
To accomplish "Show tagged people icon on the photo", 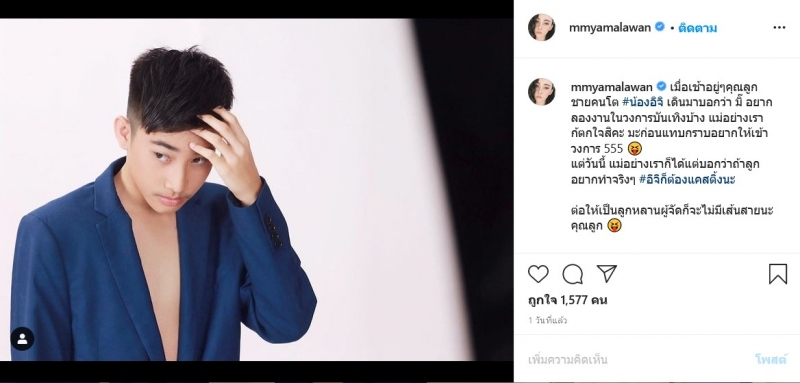I will click(x=22, y=339).
